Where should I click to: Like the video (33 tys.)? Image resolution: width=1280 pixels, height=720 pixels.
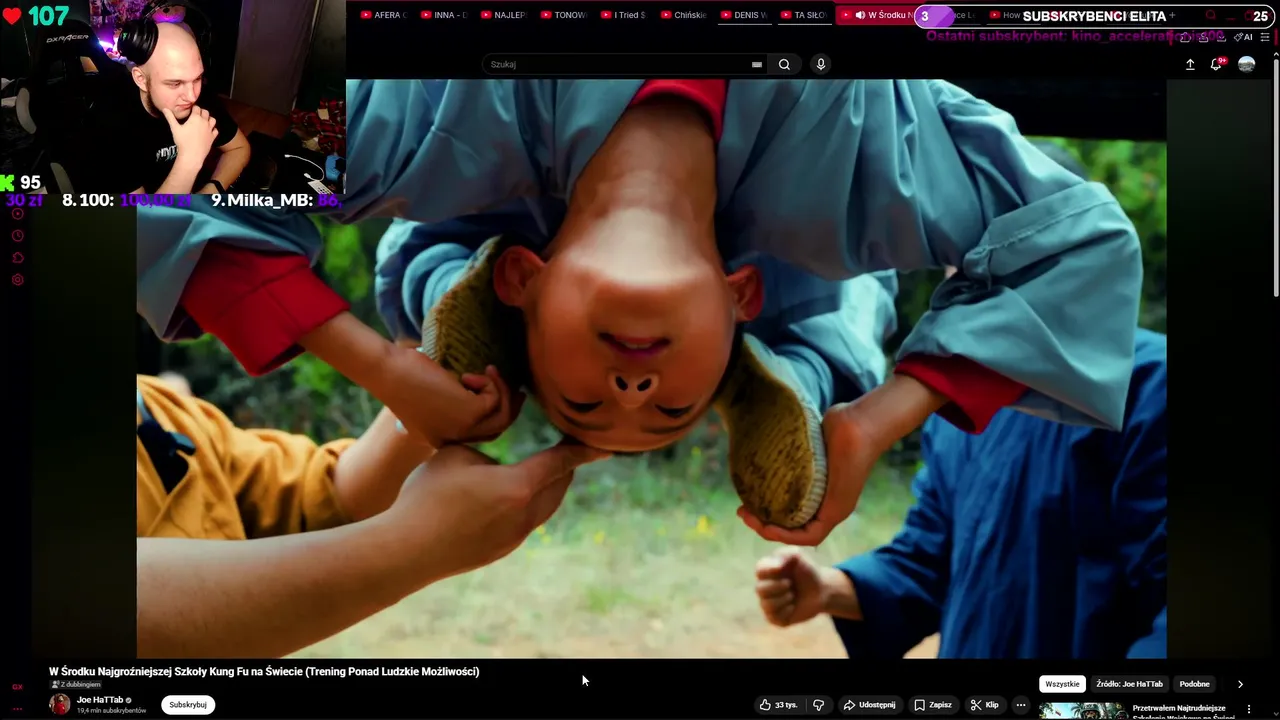[x=778, y=705]
